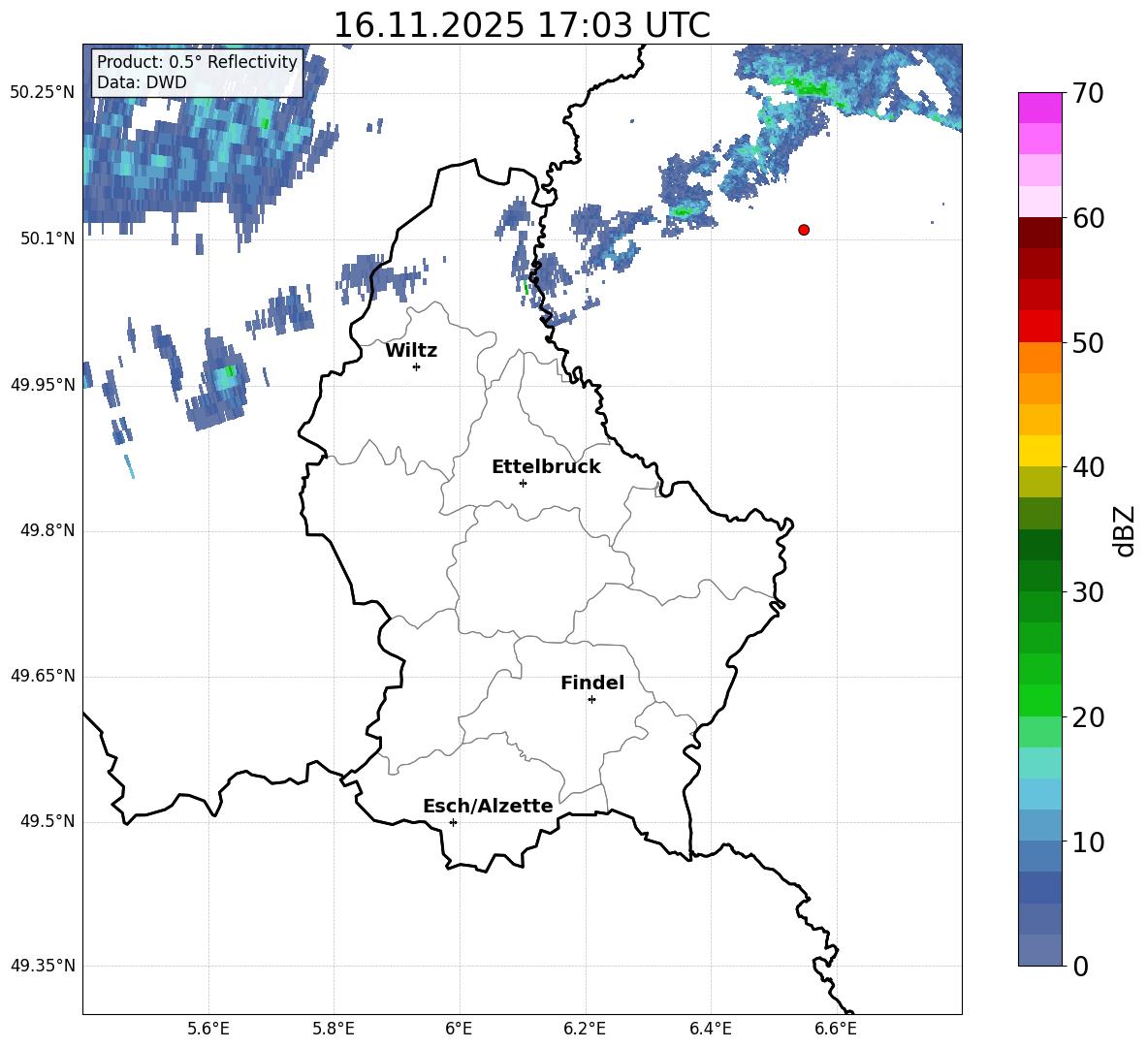This screenshot has width=1148, height=1048.
Task: Click the 5.8°E longitude label
Action: (x=334, y=1029)
